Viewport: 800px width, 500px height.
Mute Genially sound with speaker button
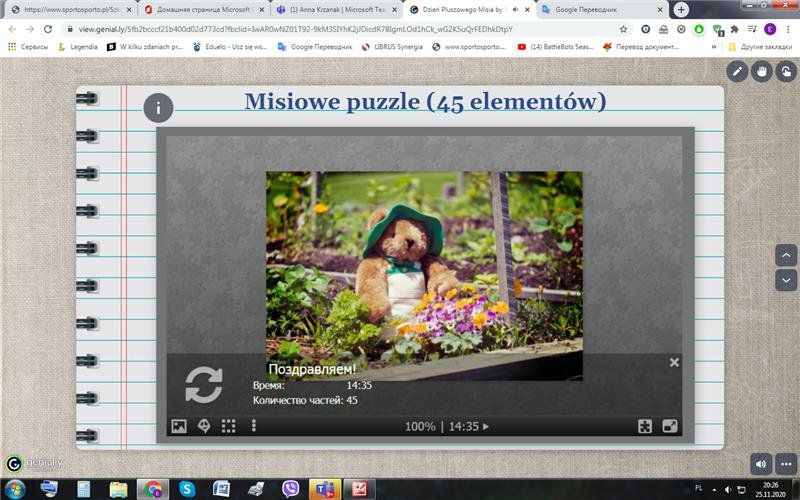pyautogui.click(x=761, y=464)
